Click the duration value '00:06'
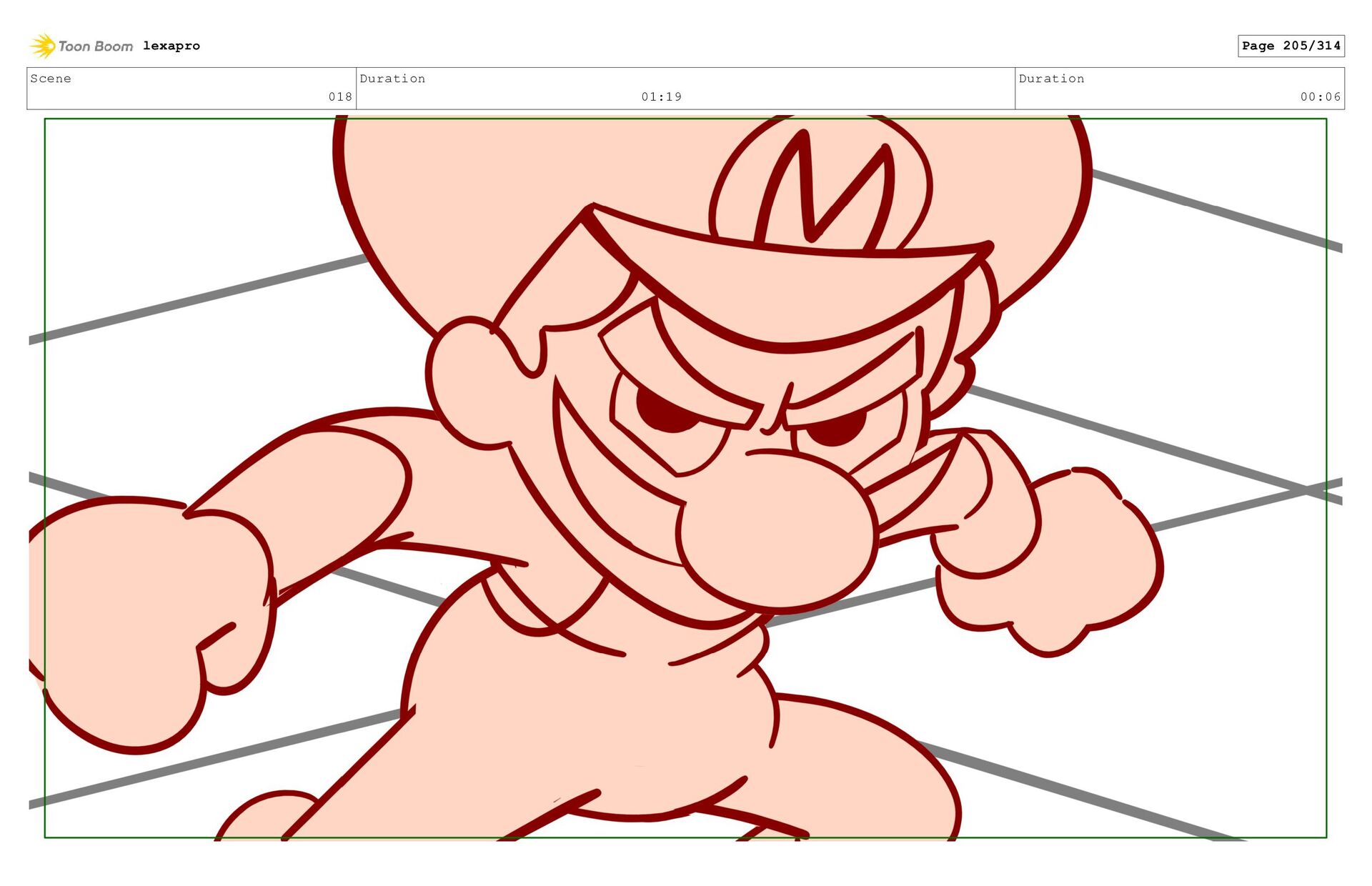 coord(1321,96)
